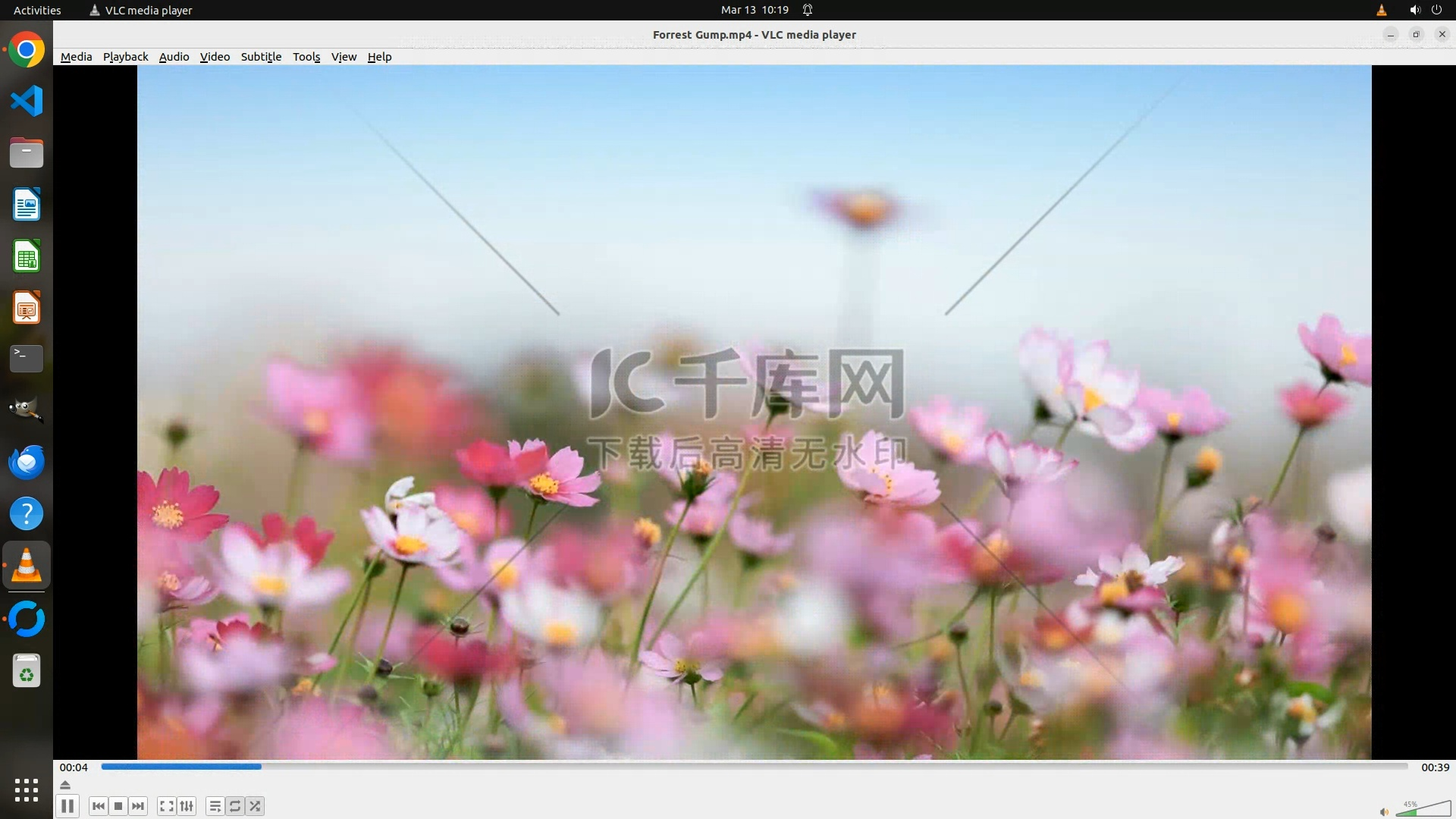Pause the video playback
Screen dimensions: 1456x819
[x=67, y=806]
